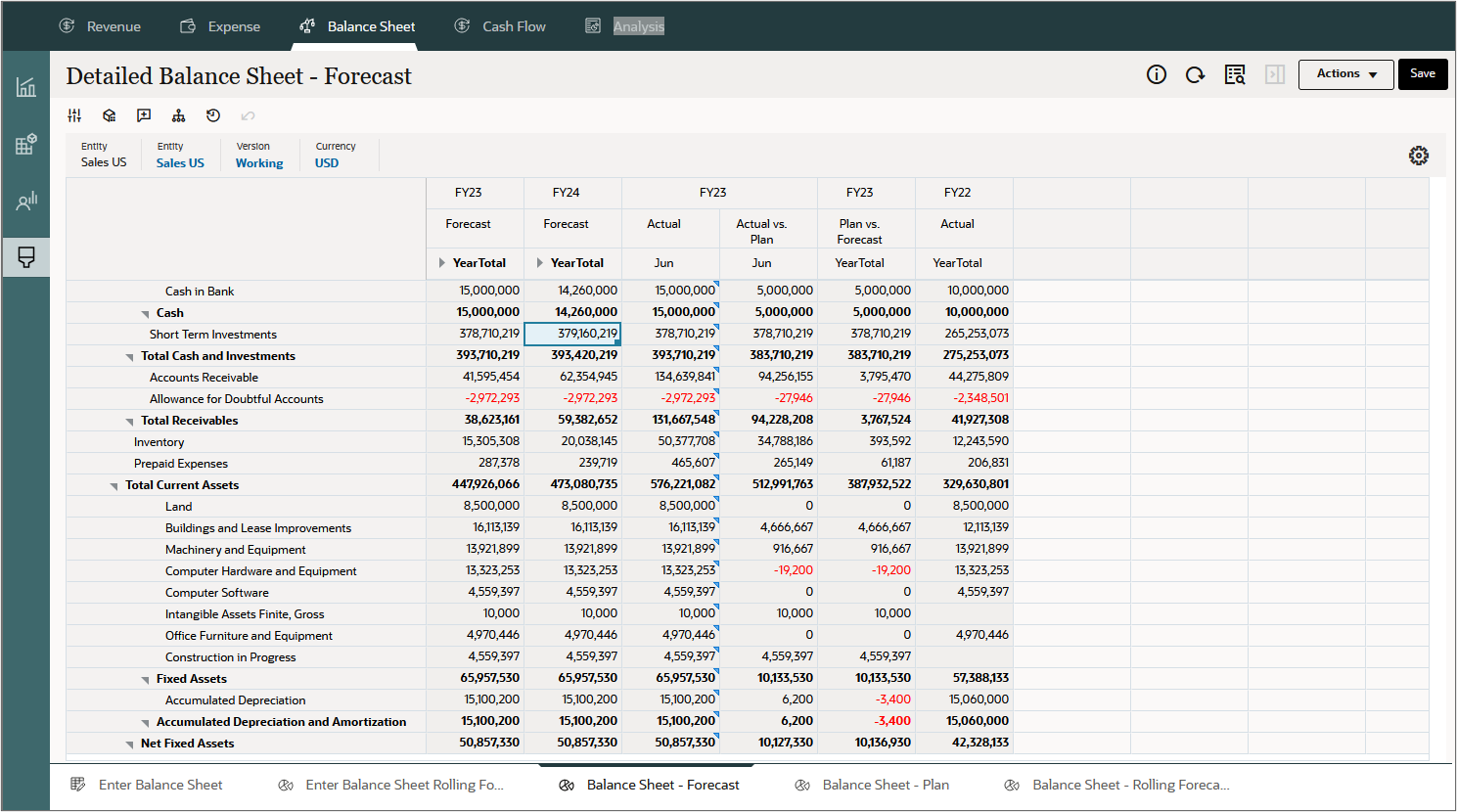This screenshot has width=1457, height=812.
Task: Click the form information icon
Action: click(1157, 74)
